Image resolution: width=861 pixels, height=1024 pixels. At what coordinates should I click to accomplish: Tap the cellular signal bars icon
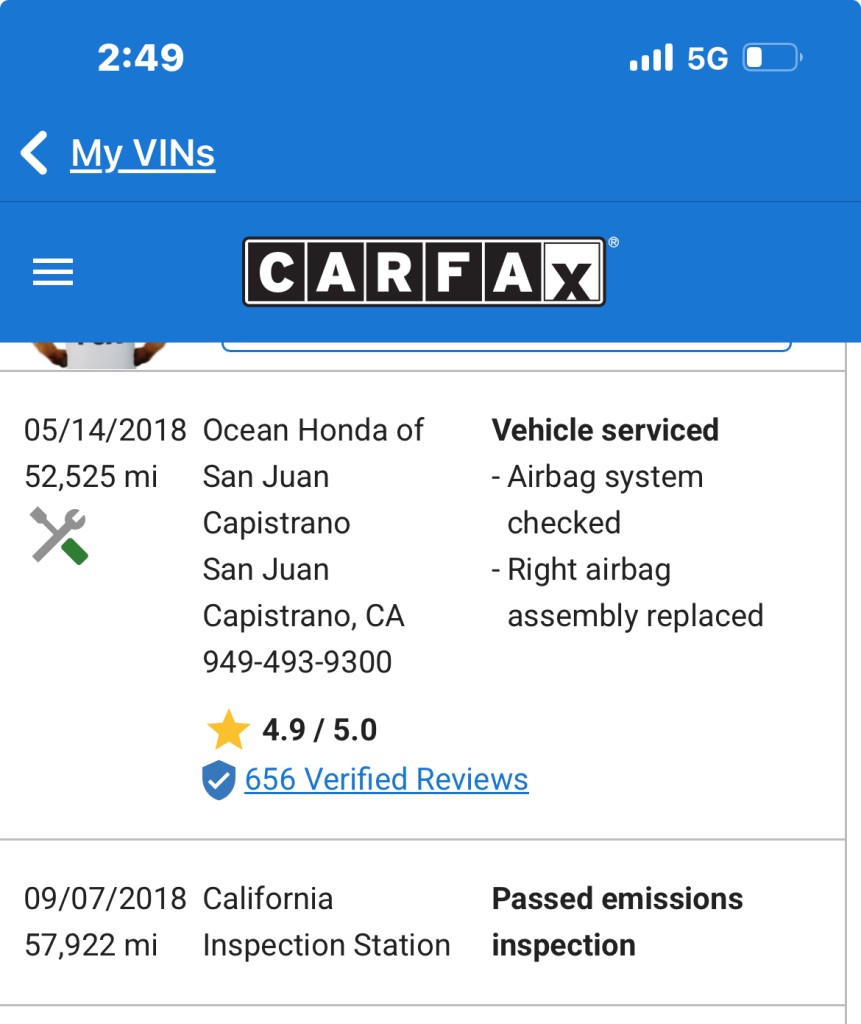point(651,57)
